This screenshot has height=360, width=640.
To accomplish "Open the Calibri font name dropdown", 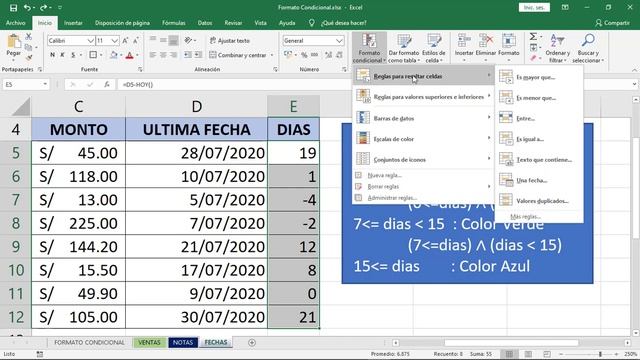I will point(91,40).
